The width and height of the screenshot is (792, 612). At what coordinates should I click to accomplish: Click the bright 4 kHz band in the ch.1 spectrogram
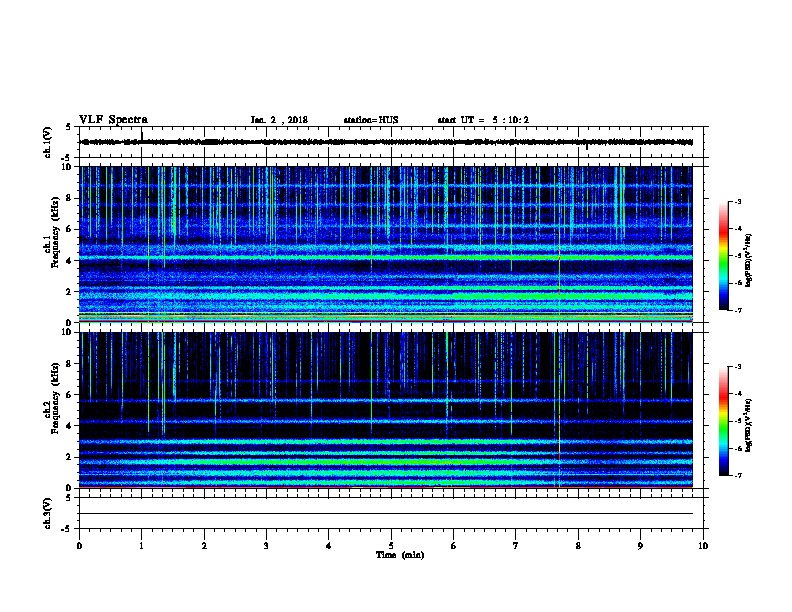click(x=386, y=258)
